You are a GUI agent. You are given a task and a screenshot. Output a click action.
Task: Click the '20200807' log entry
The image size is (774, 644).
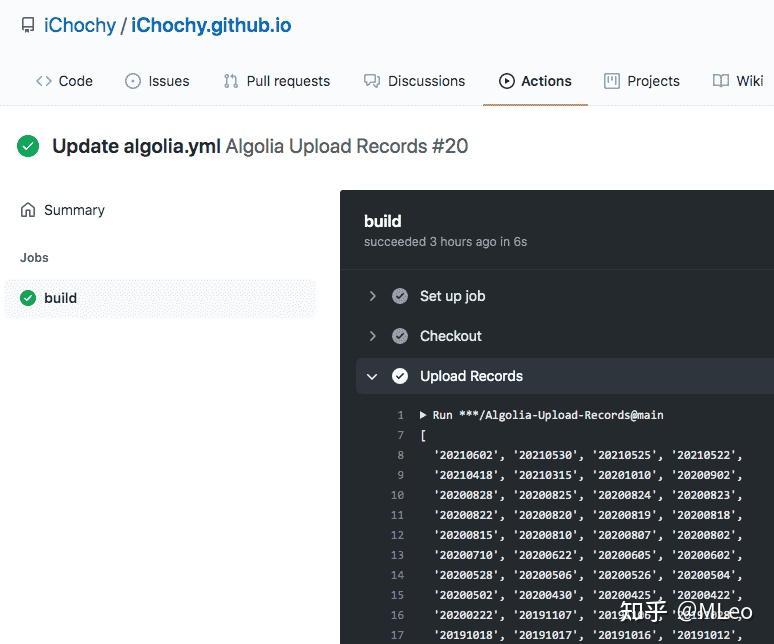pyautogui.click(x=624, y=535)
